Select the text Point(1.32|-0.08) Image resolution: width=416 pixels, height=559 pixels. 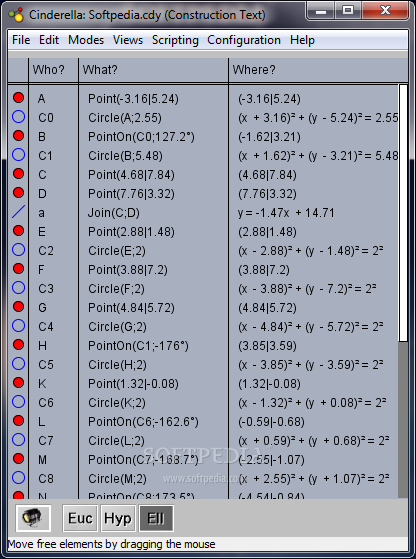click(x=133, y=384)
